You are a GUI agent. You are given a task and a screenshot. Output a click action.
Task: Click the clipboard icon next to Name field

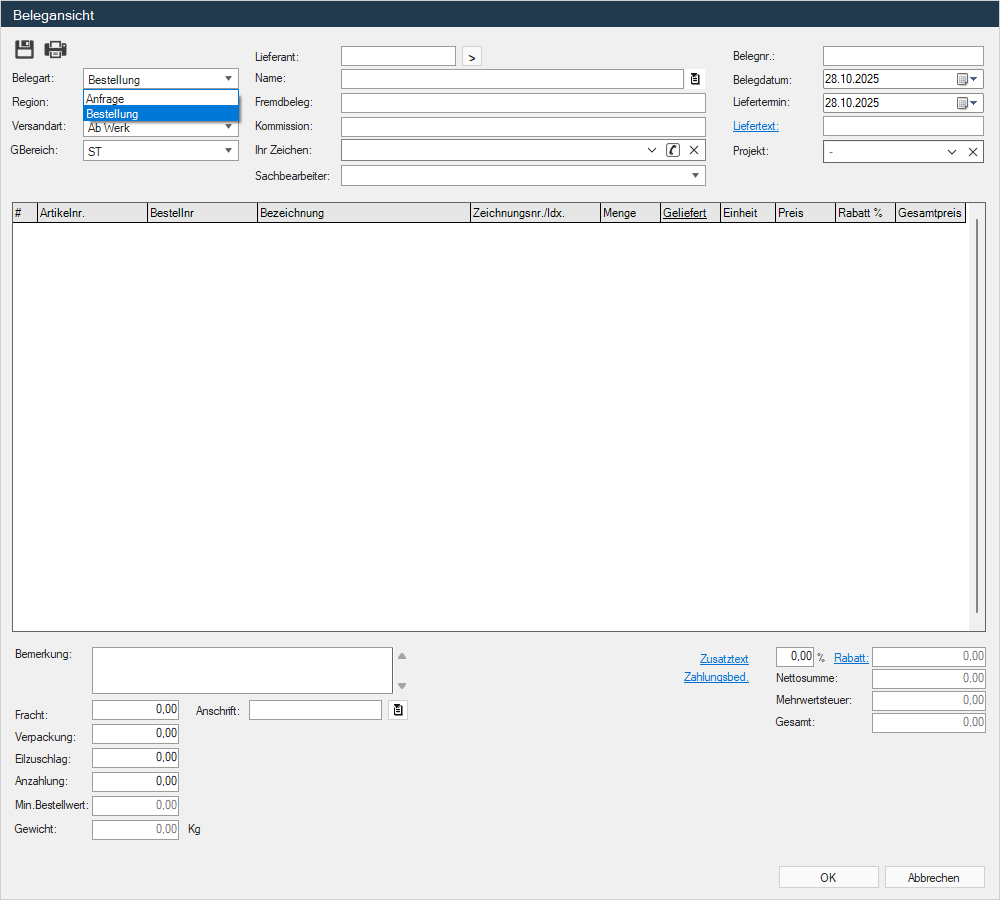click(695, 79)
